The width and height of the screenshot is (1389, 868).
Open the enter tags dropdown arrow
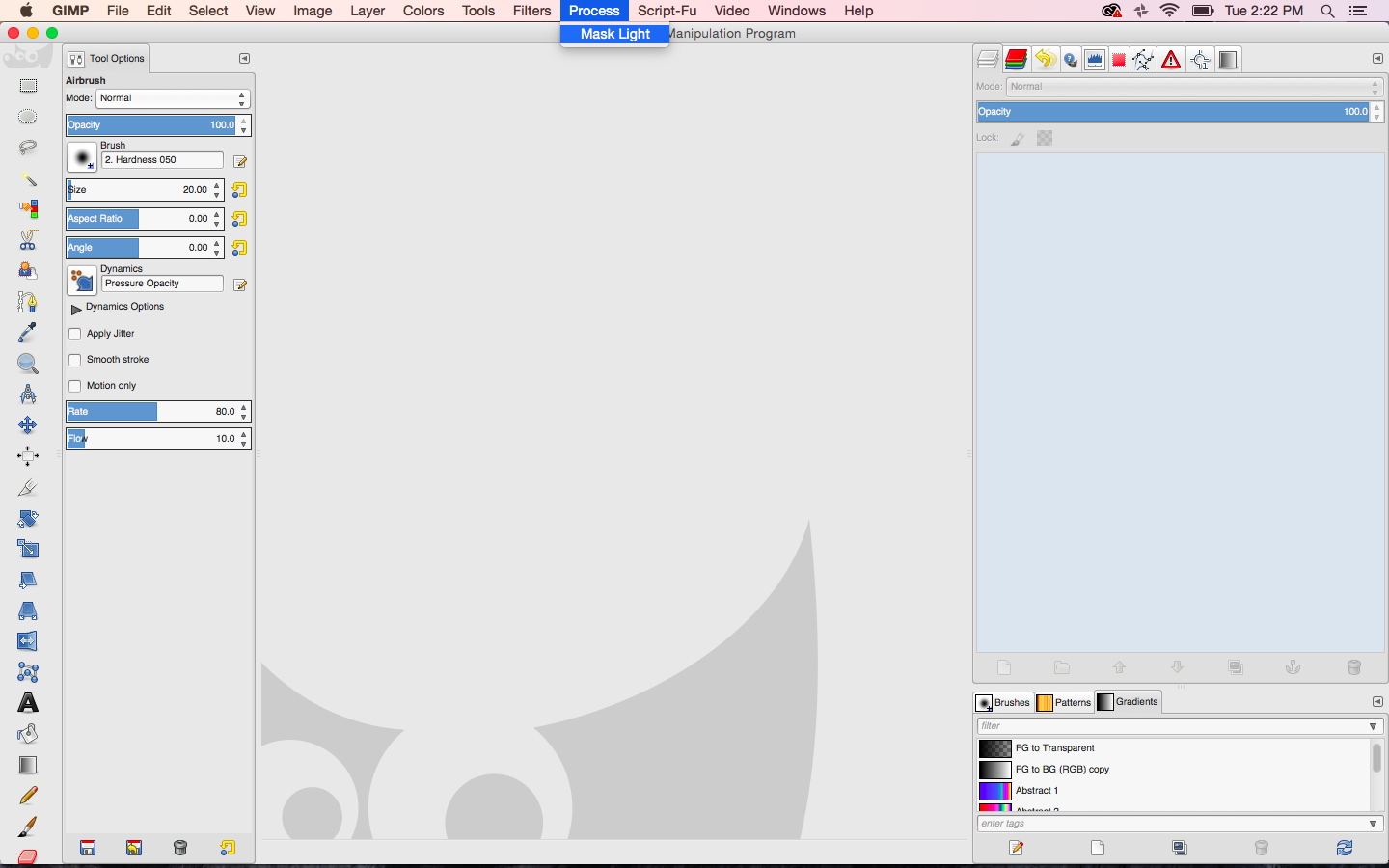pyautogui.click(x=1373, y=824)
